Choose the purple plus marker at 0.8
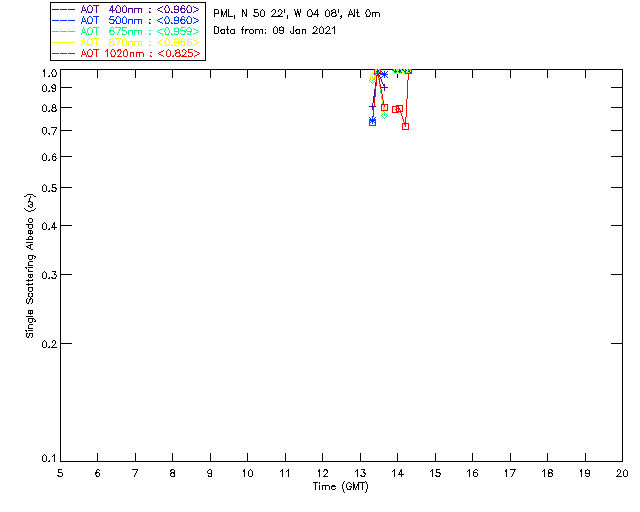 pos(372,107)
